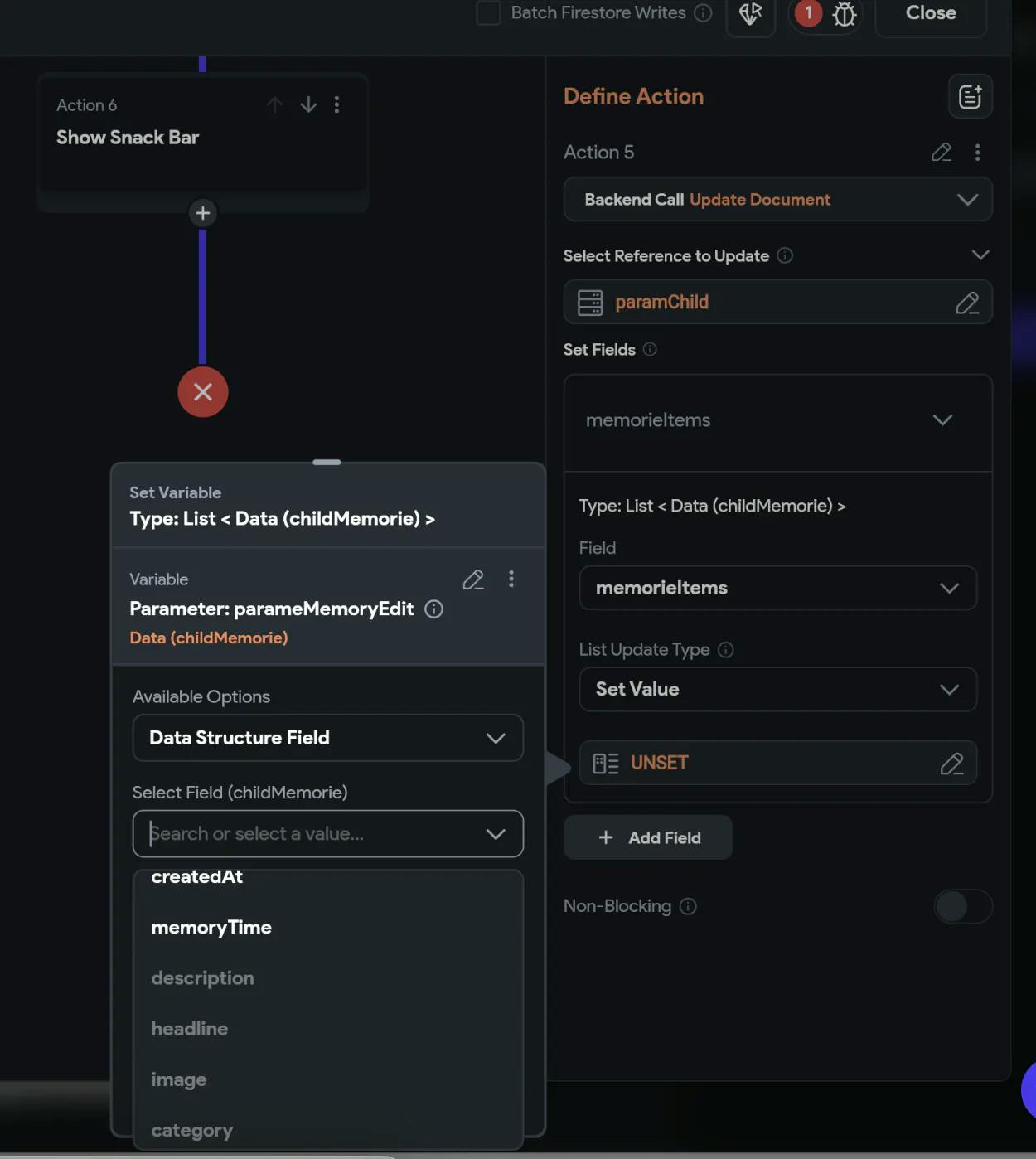This screenshot has width=1036, height=1159.
Task: Add action below Show Snack Bar
Action: 202,213
